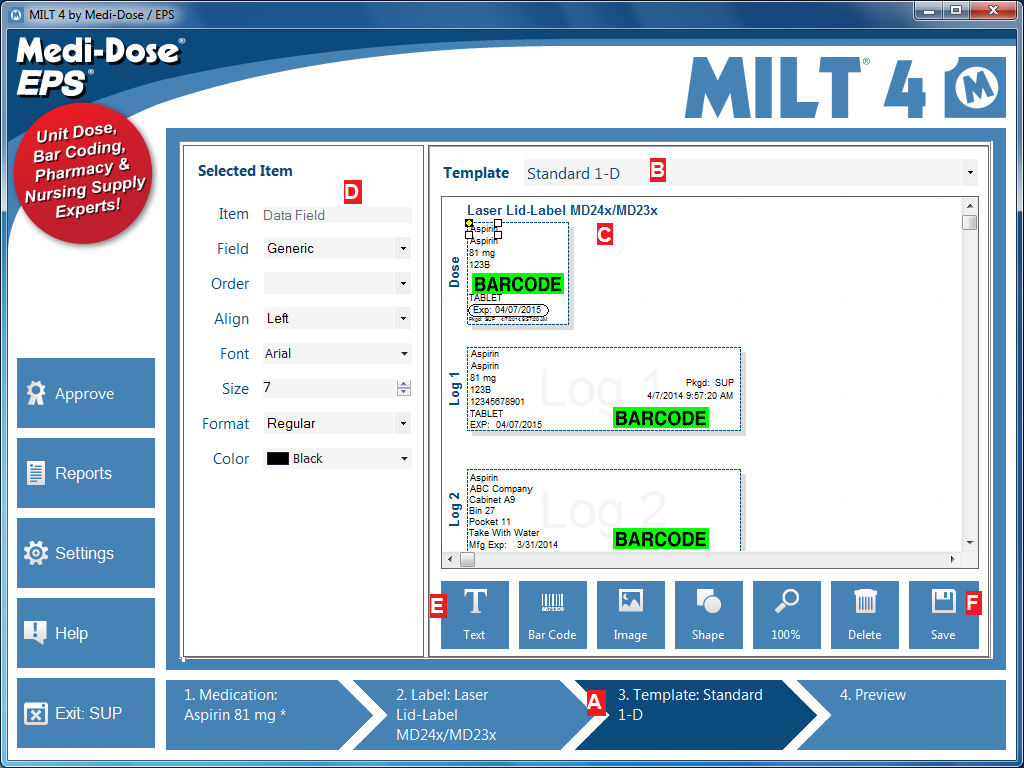Screen dimensions: 1024x768
Task: Select "TABLET" in the Log 1 label
Action: [487, 413]
